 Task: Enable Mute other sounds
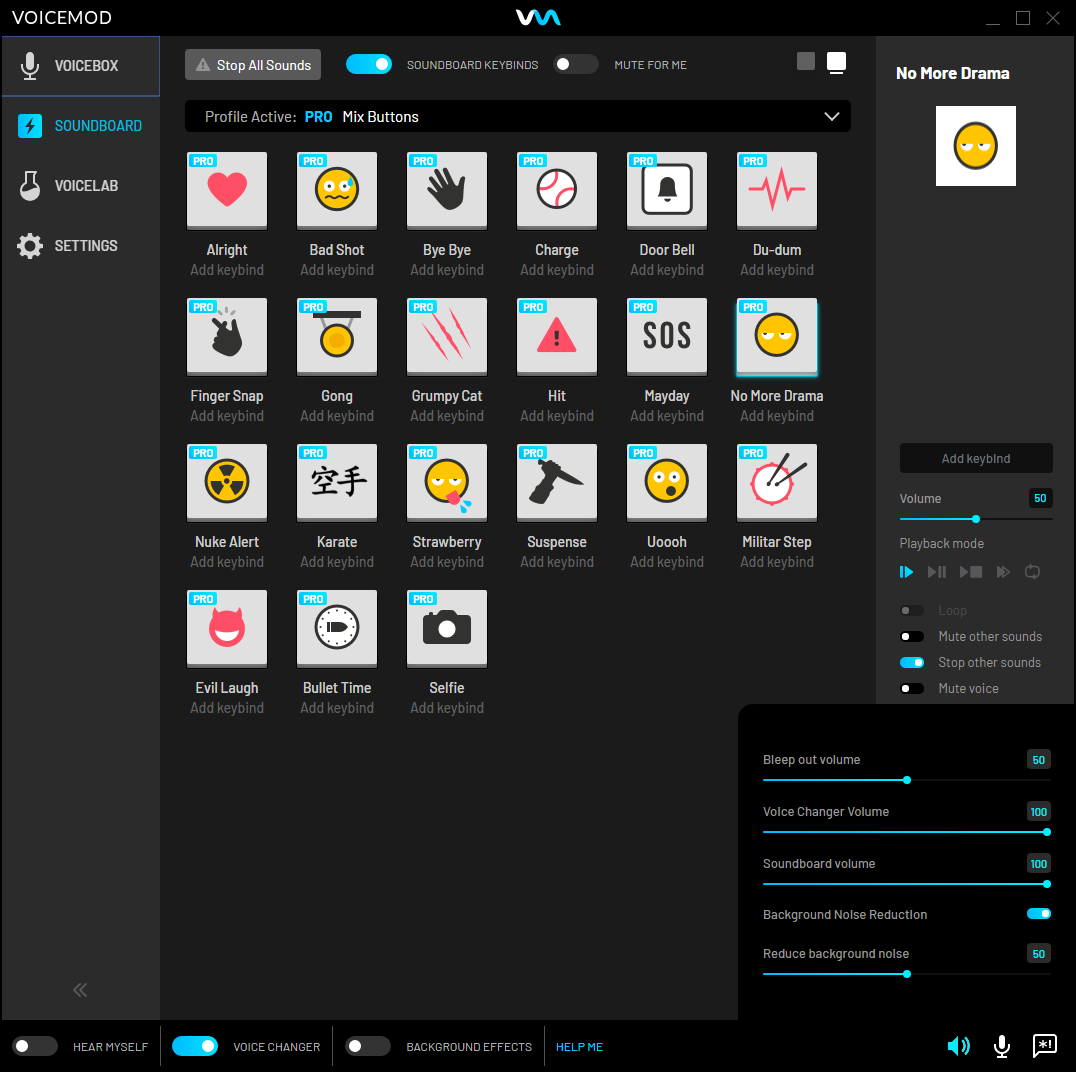click(x=911, y=636)
